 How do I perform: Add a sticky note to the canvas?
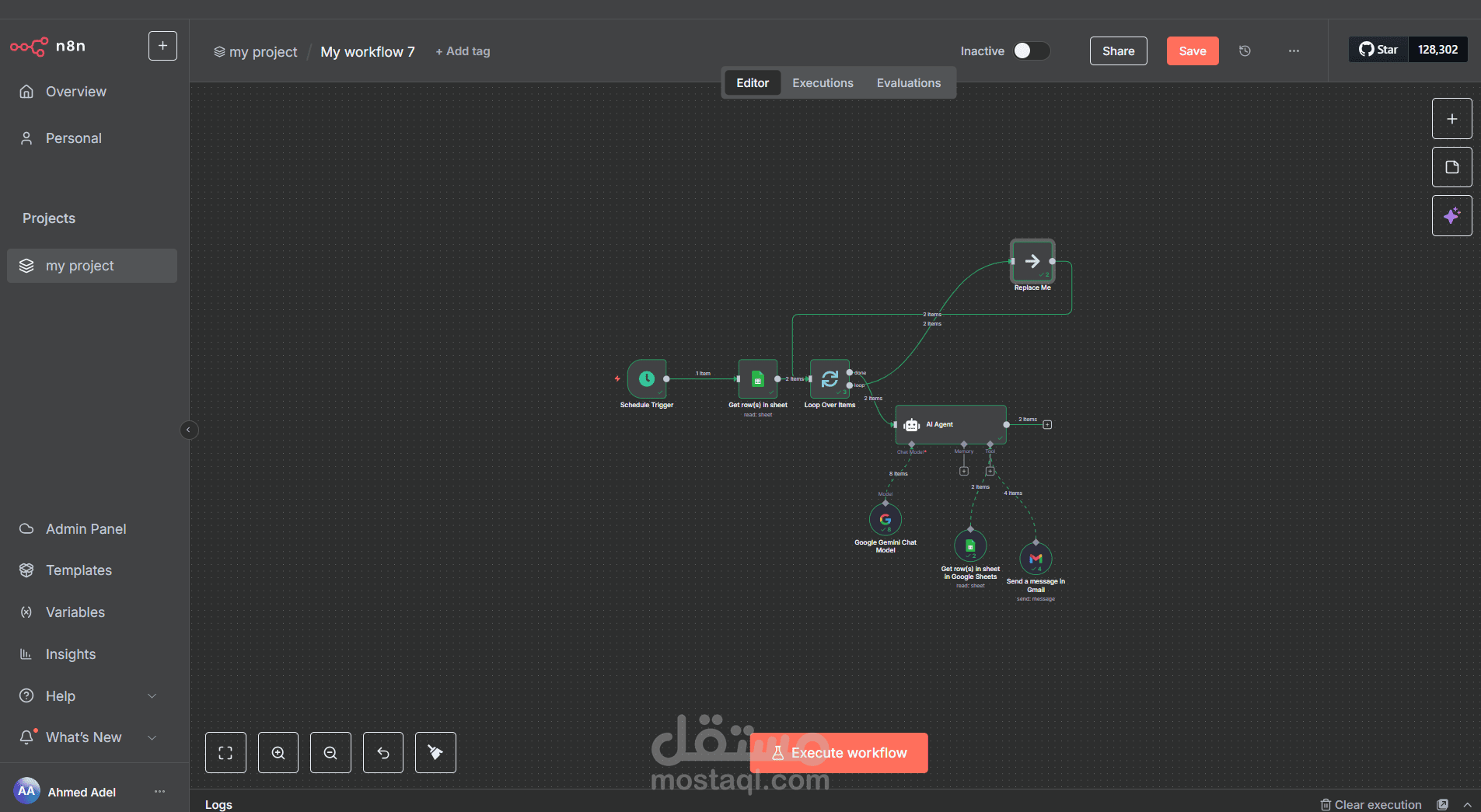[1451, 167]
